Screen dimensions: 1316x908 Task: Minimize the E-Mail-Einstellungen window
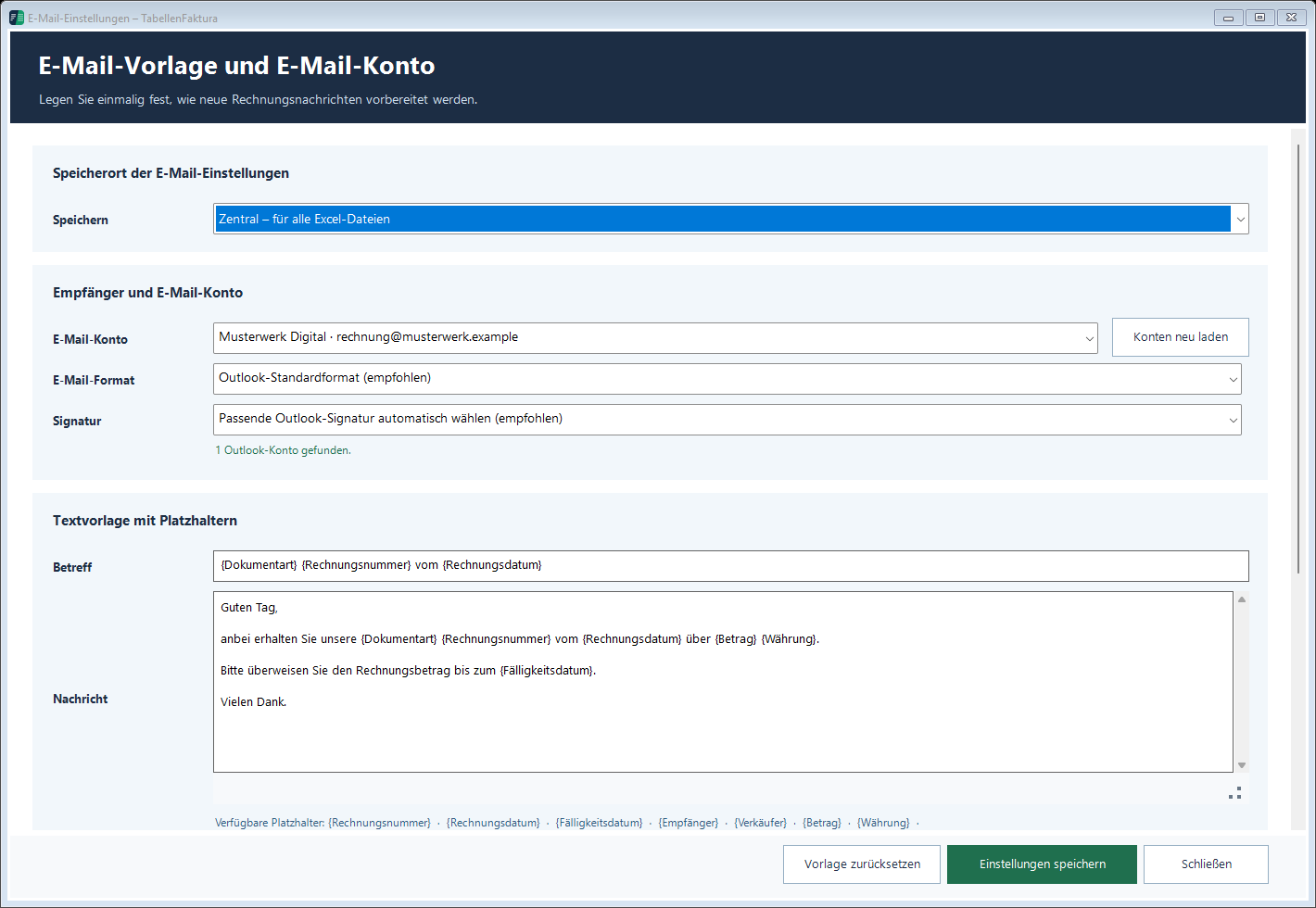pos(1228,18)
